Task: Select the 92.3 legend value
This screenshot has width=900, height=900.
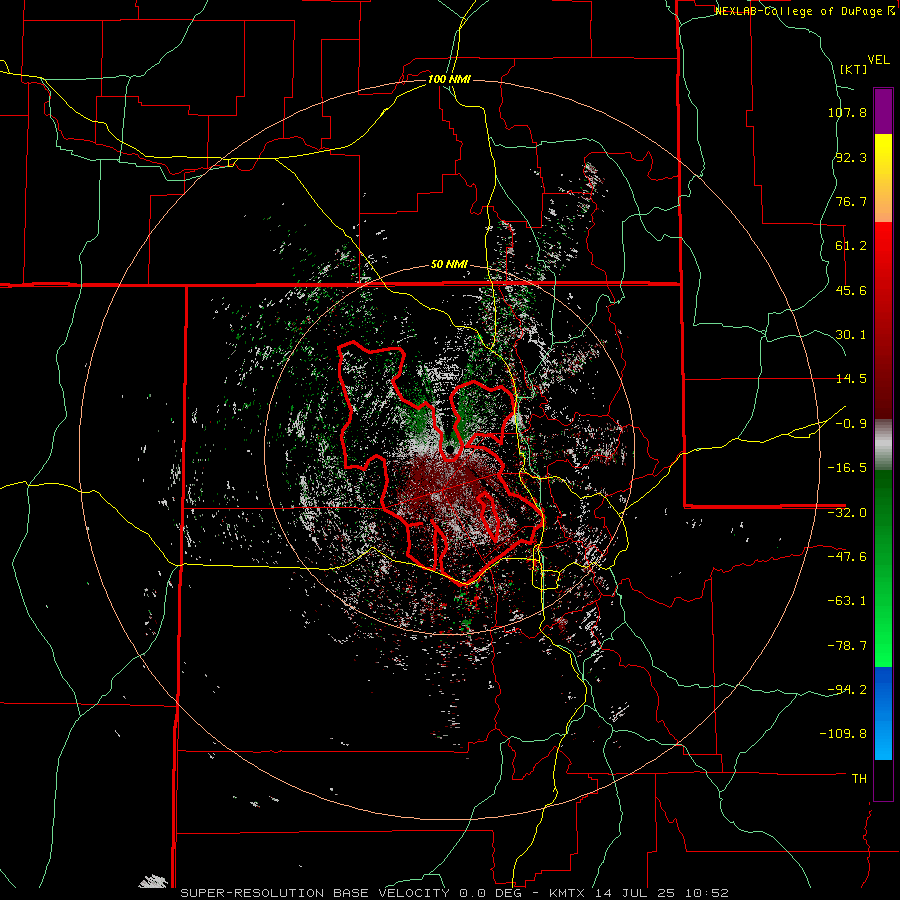Action: click(851, 157)
